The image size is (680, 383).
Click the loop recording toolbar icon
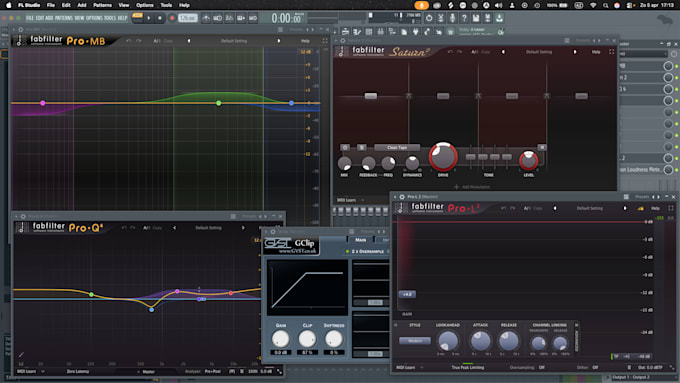click(253, 18)
